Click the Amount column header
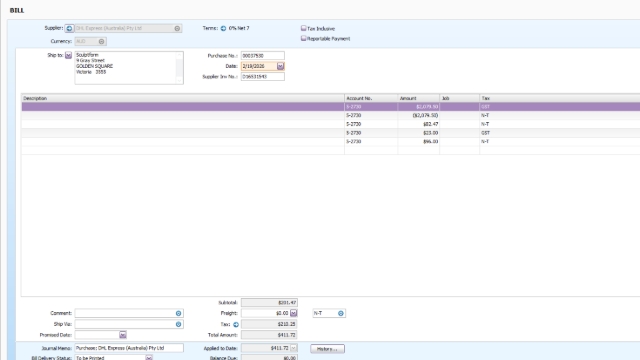The image size is (640, 360). (x=419, y=98)
